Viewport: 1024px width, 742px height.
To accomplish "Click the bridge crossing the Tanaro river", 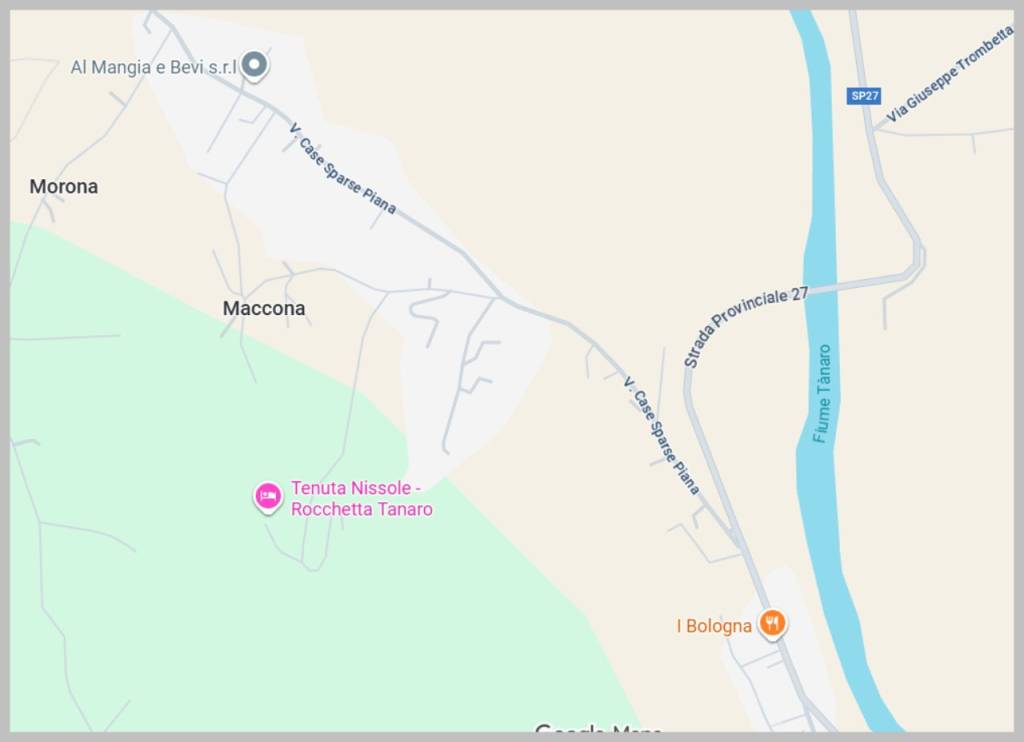I will click(820, 287).
